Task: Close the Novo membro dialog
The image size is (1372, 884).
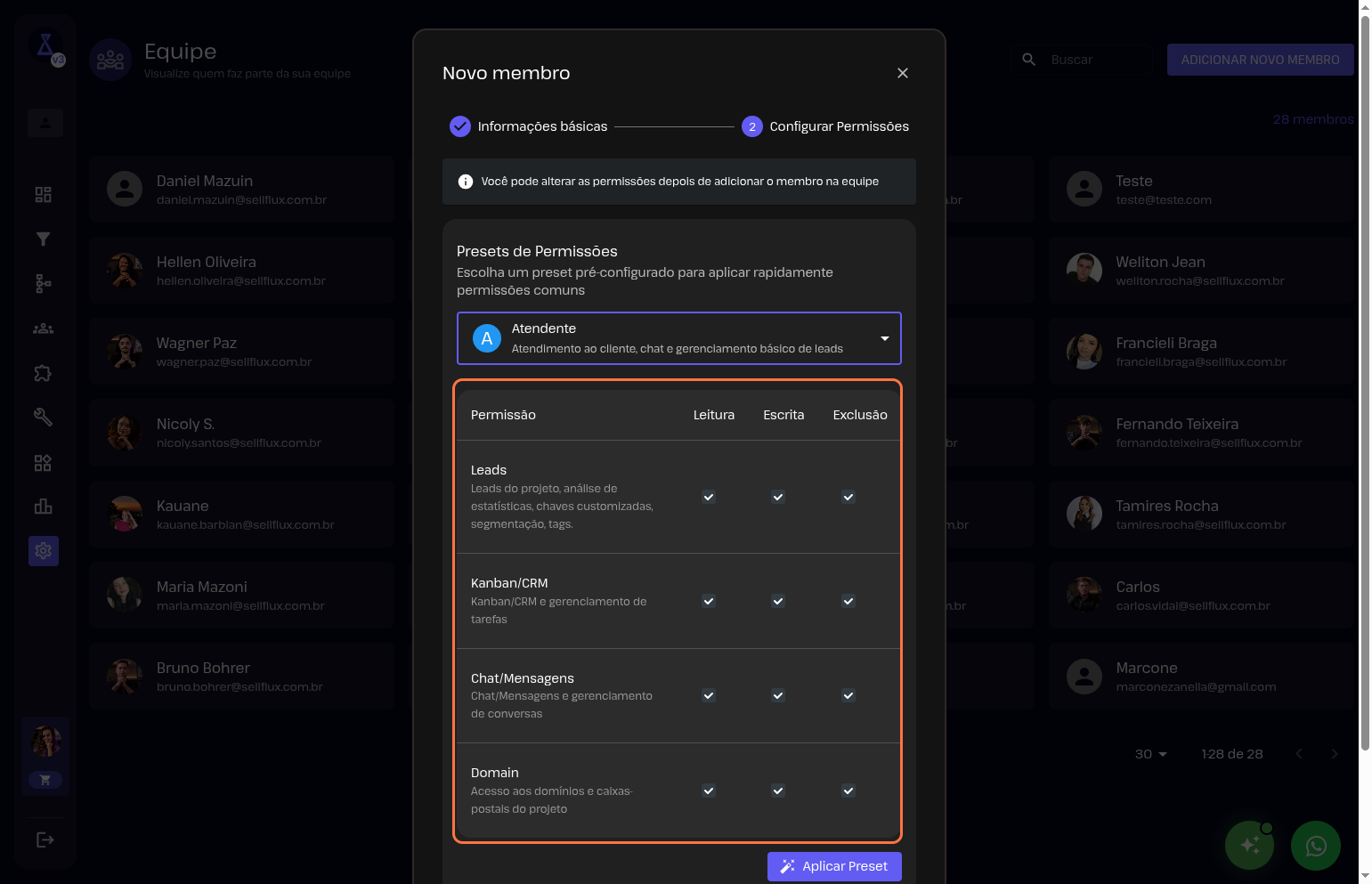Action: [x=902, y=73]
